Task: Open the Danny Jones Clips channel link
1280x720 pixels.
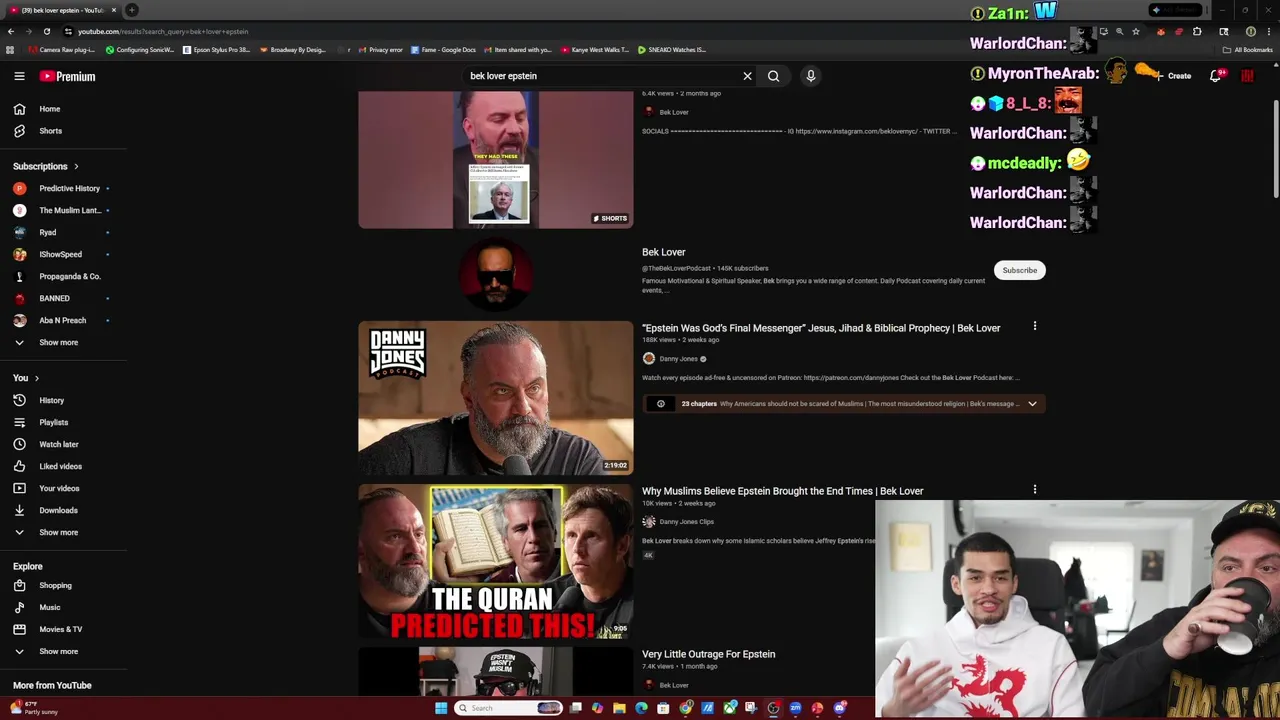Action: (686, 522)
